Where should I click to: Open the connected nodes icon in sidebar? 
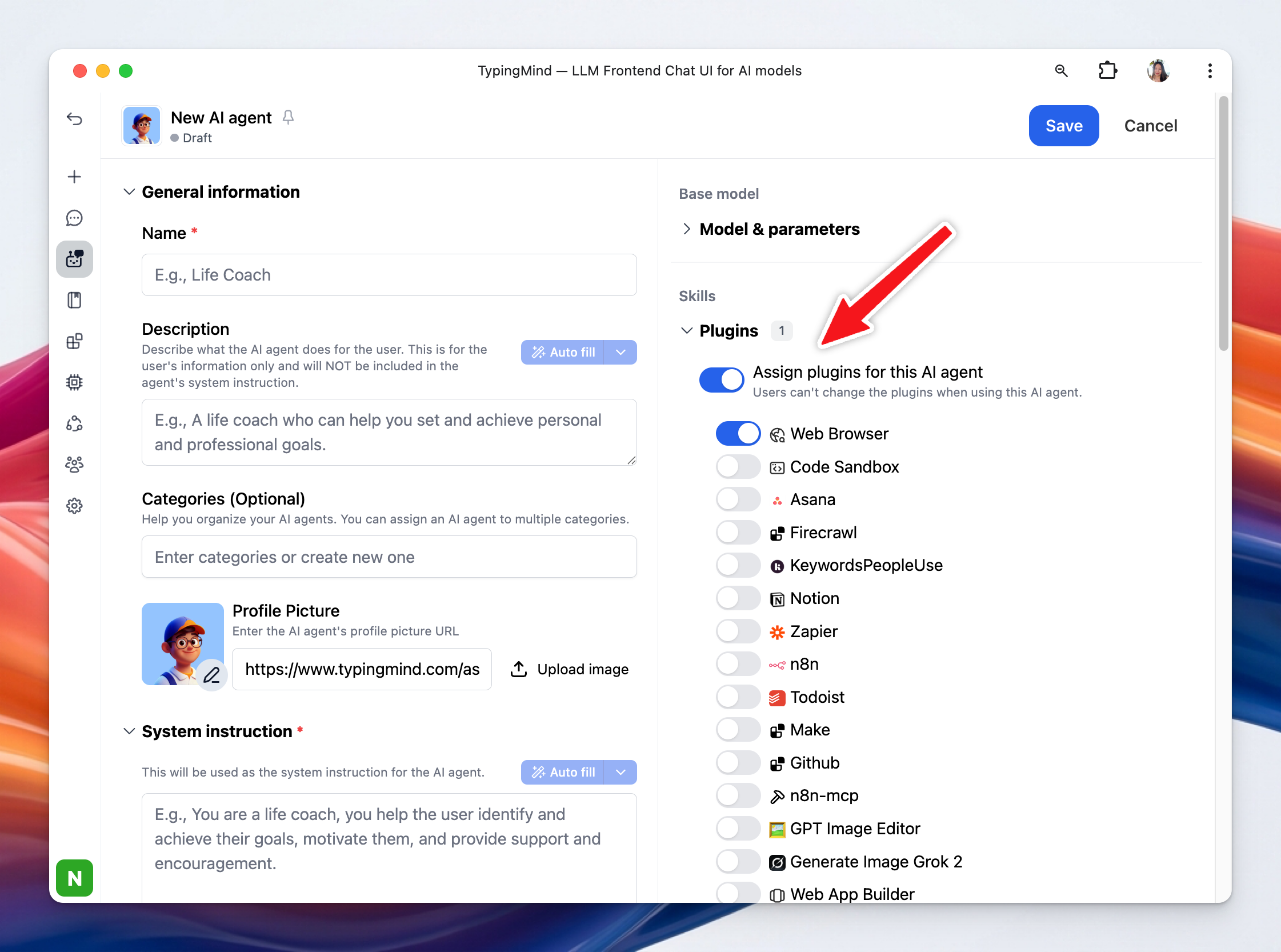pos(74,423)
